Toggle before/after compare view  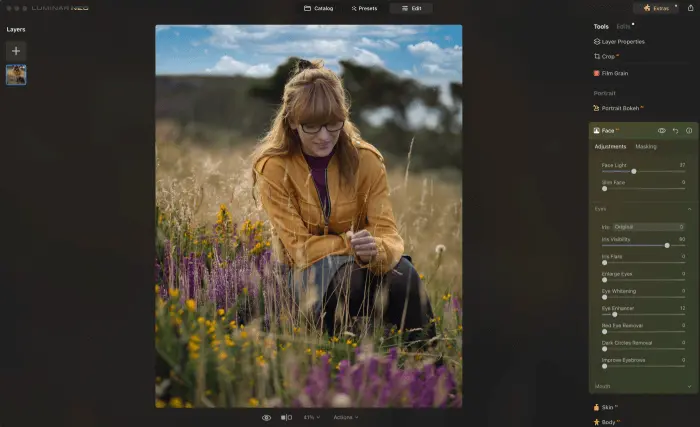(286, 418)
